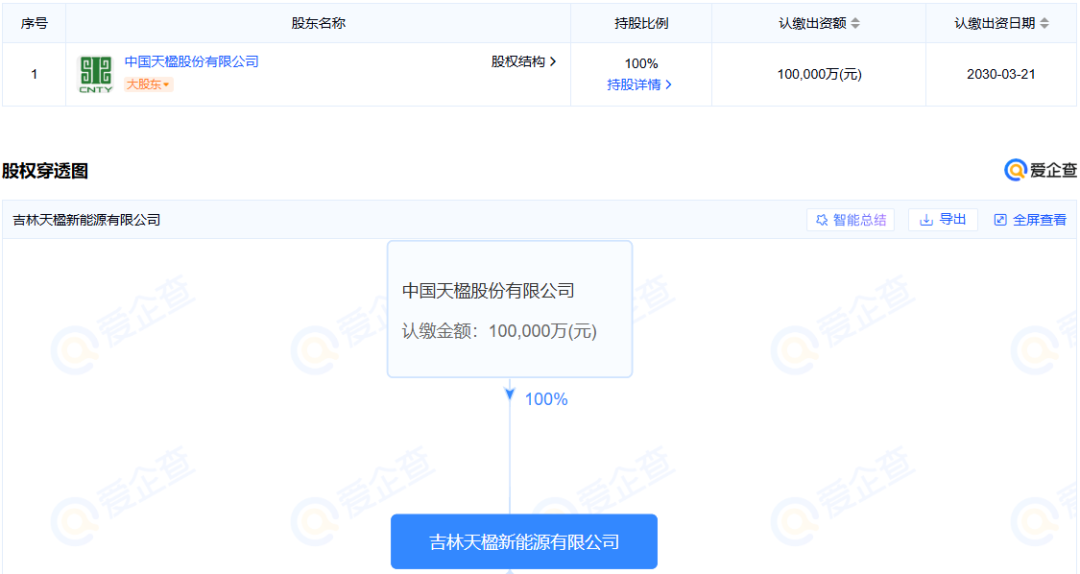Click the 100% percentage in table
Image resolution: width=1080 pixels, height=574 pixels.
click(641, 63)
